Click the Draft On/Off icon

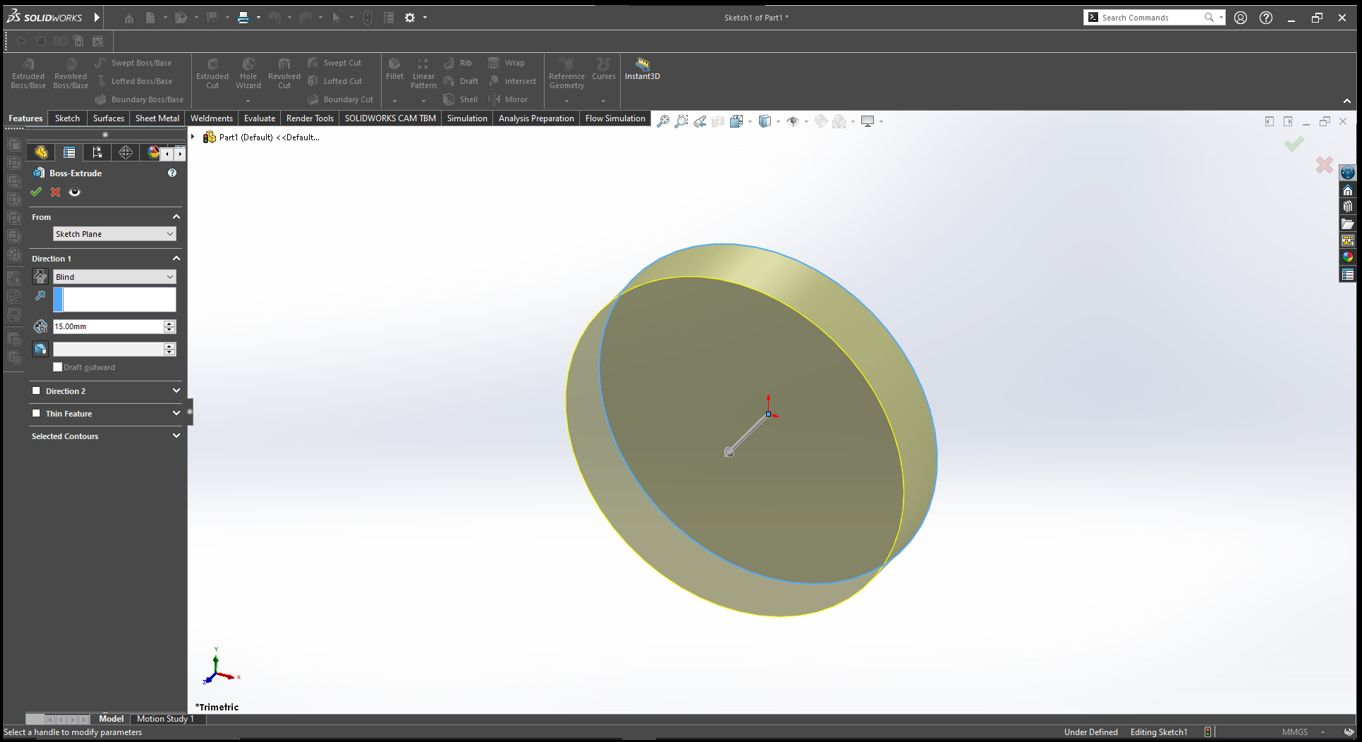(40, 349)
